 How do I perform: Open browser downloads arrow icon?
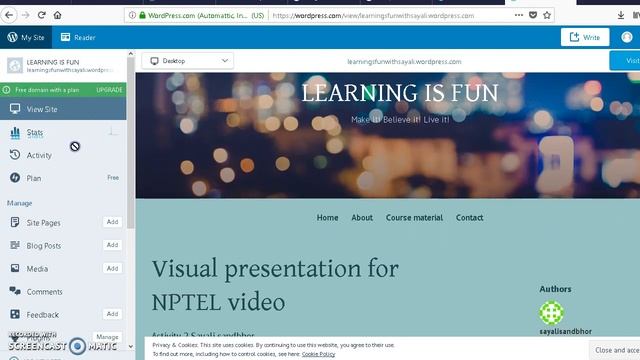point(620,16)
